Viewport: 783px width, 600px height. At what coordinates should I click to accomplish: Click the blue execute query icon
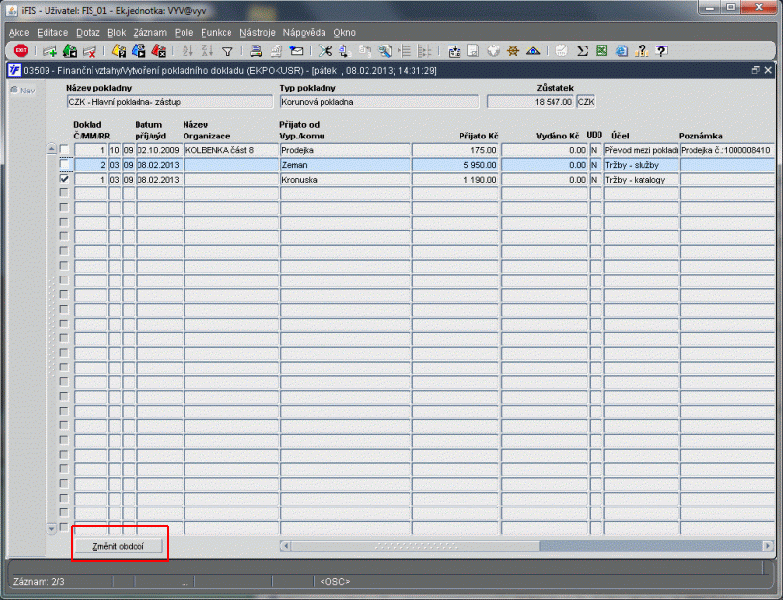pos(138,51)
